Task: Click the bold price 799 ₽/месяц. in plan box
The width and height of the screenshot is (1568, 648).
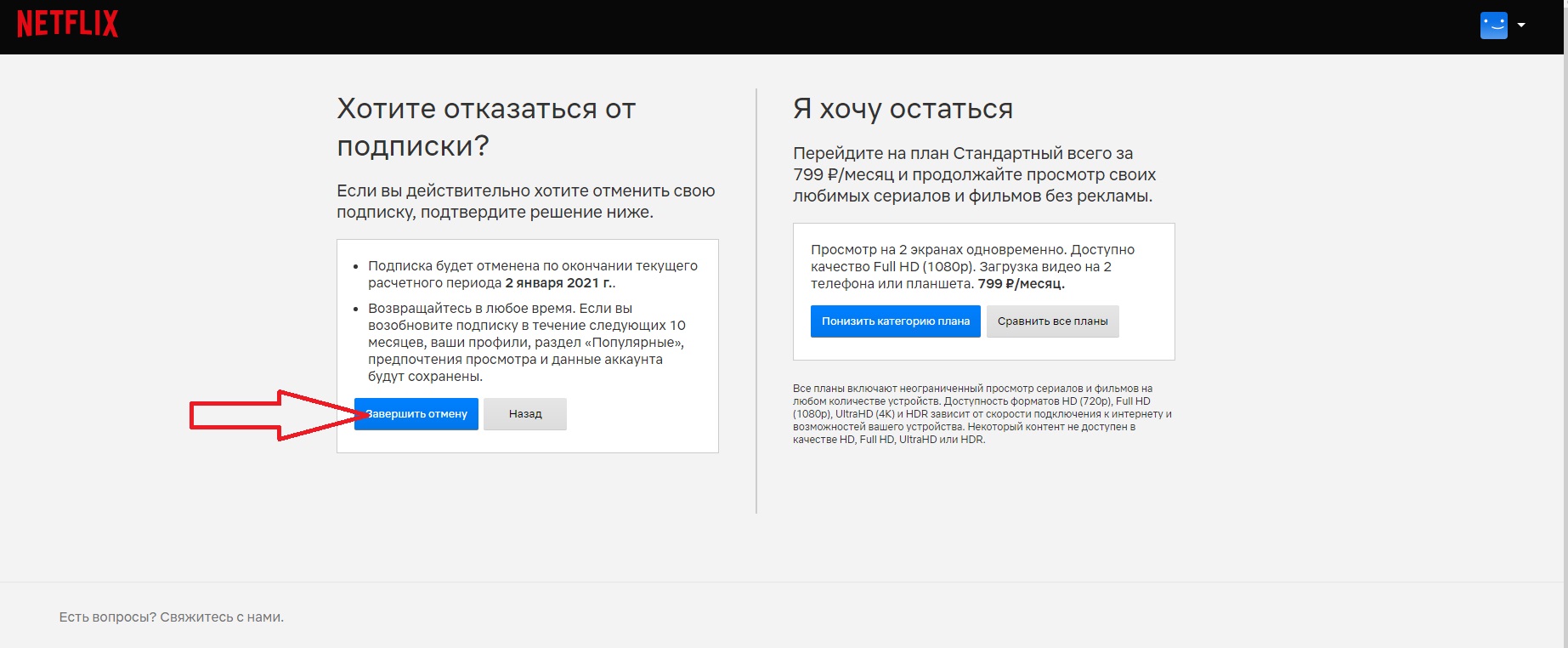Action: tap(1021, 284)
